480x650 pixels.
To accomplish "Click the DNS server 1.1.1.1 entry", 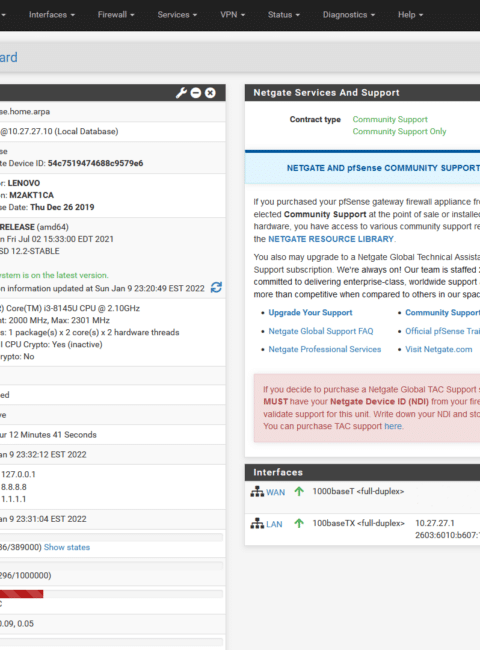I will [x=14, y=499].
